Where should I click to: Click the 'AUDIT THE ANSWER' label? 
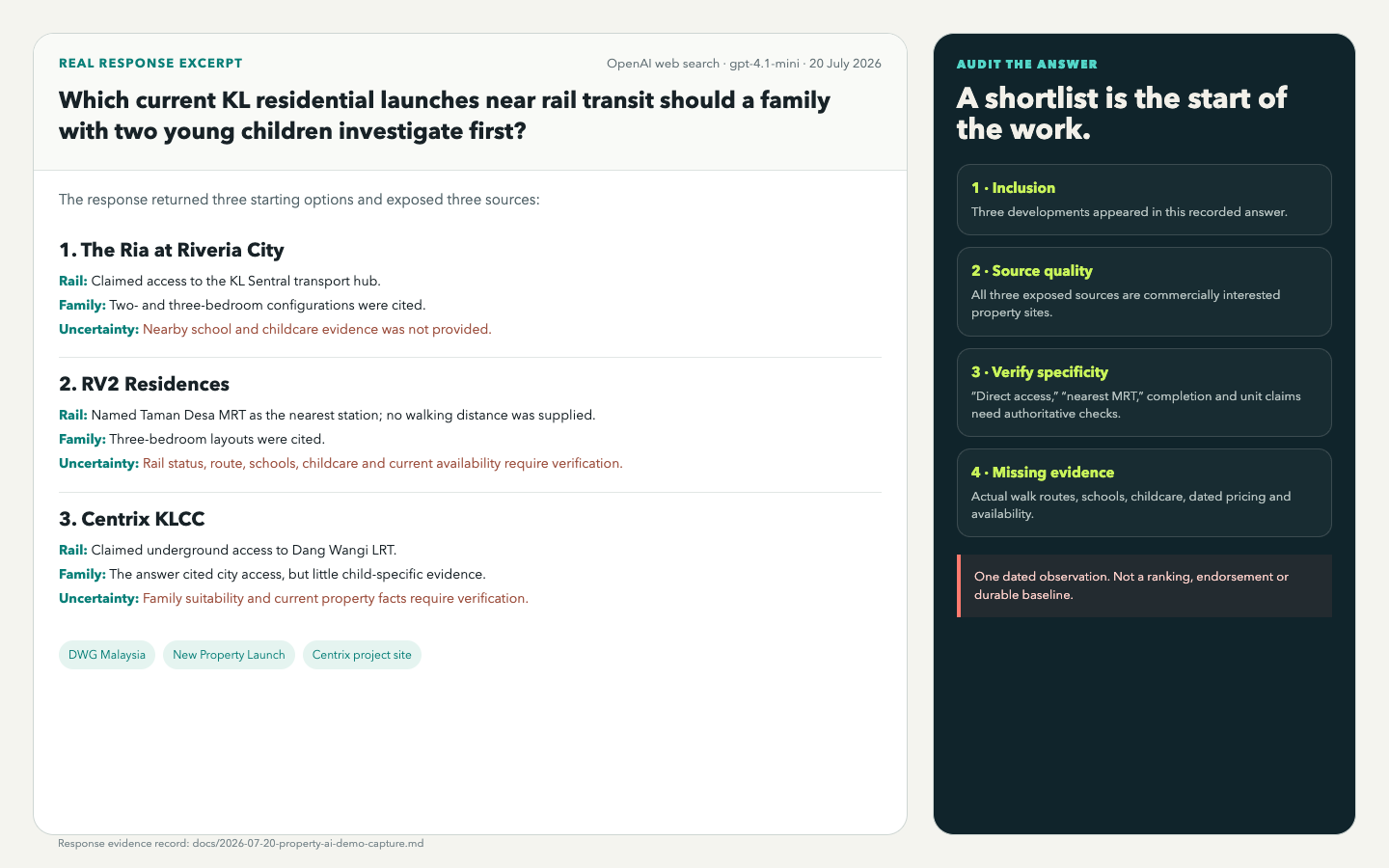1027,65
